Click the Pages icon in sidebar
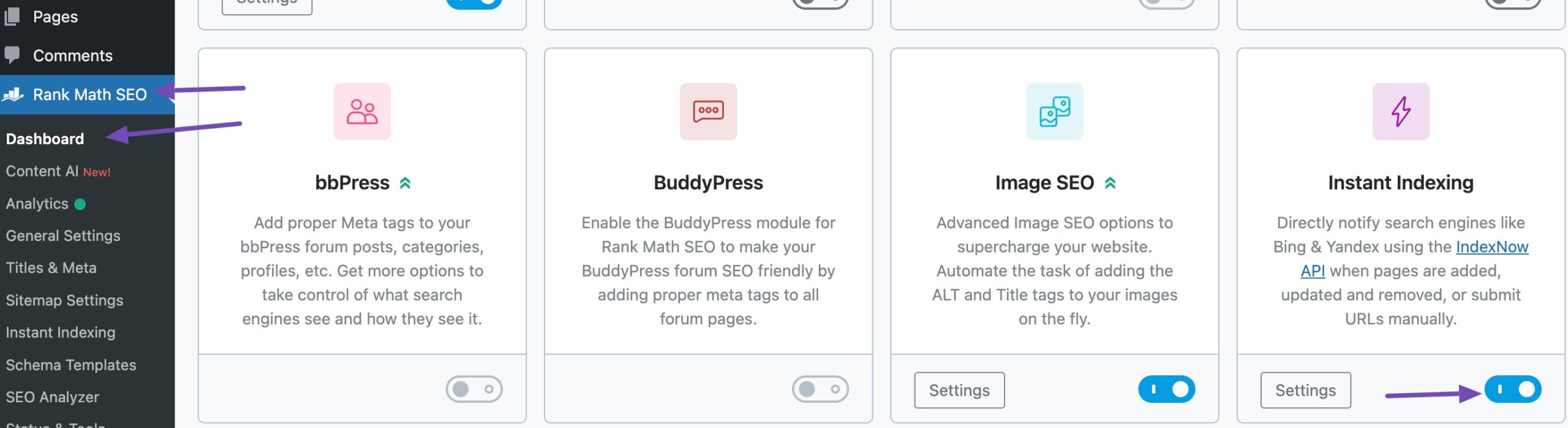 click(x=12, y=17)
